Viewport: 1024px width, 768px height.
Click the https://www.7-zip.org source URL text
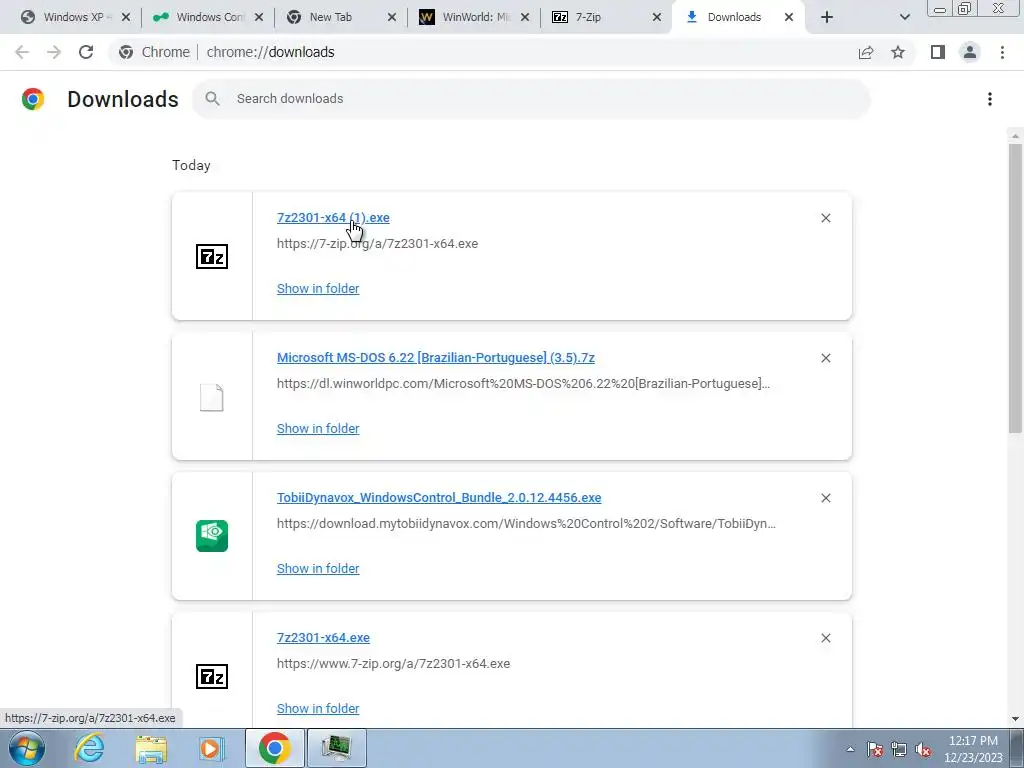click(x=393, y=664)
